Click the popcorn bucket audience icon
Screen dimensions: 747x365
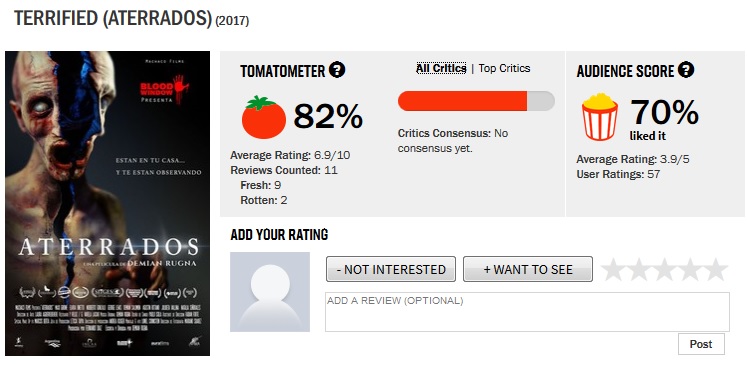click(600, 117)
